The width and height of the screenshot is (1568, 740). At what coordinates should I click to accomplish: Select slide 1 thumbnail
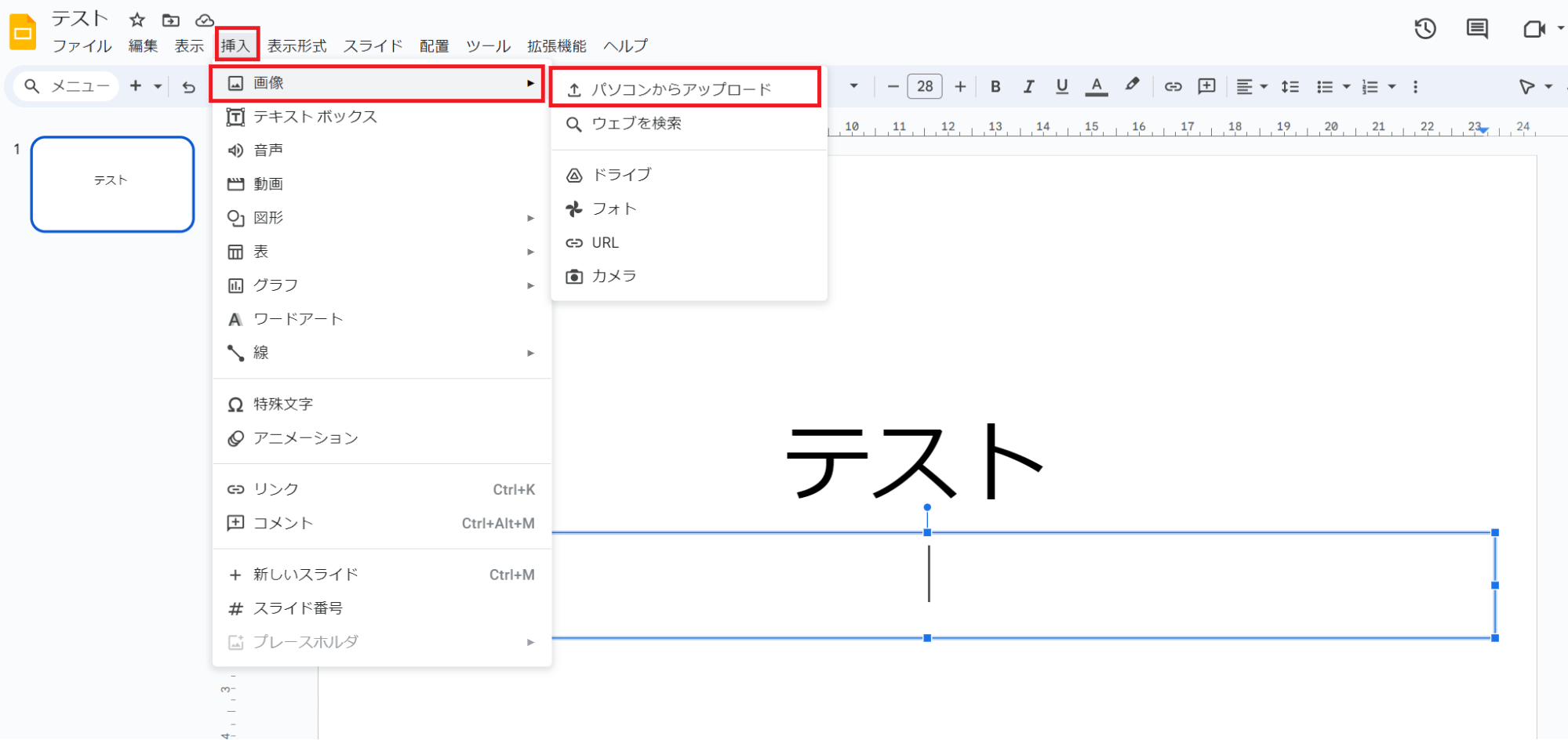[112, 184]
